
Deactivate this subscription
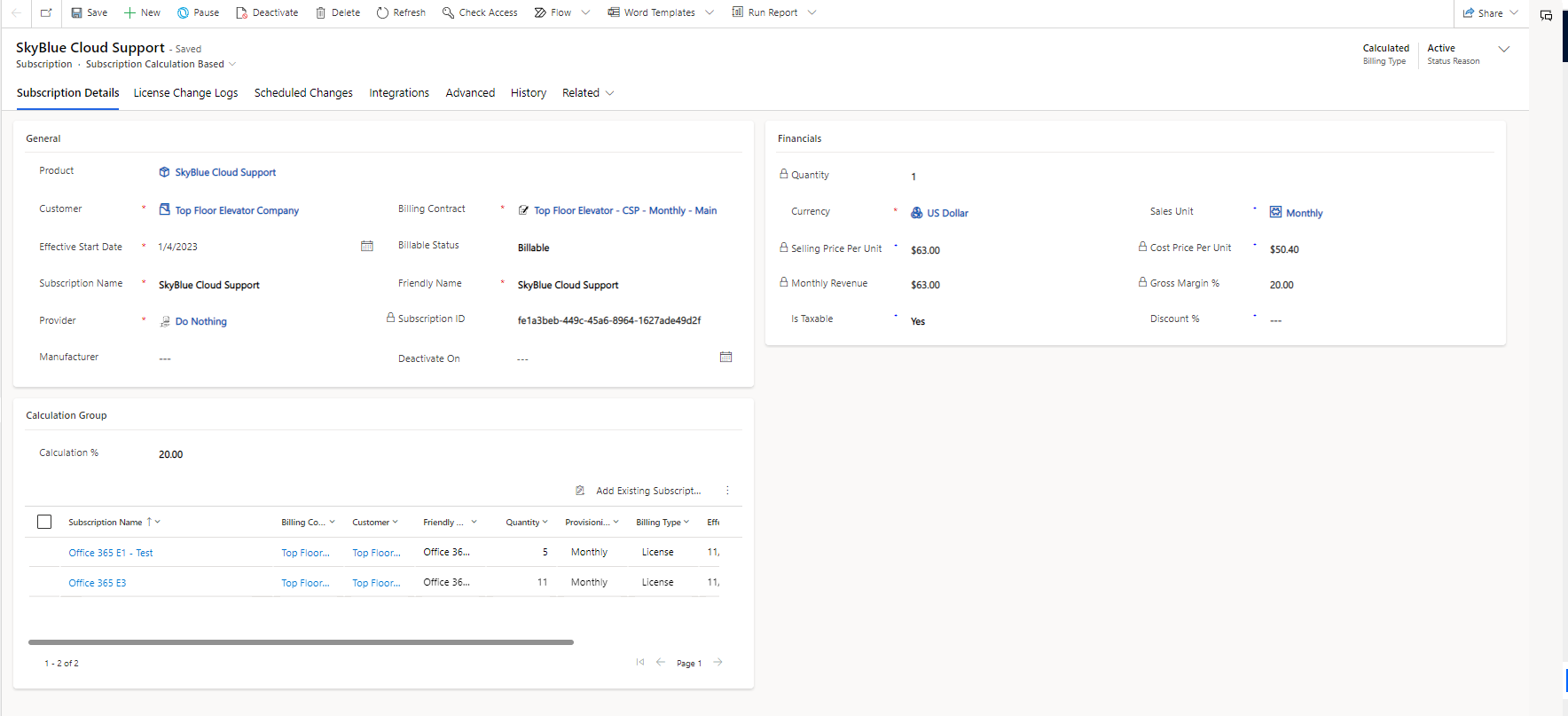click(267, 12)
